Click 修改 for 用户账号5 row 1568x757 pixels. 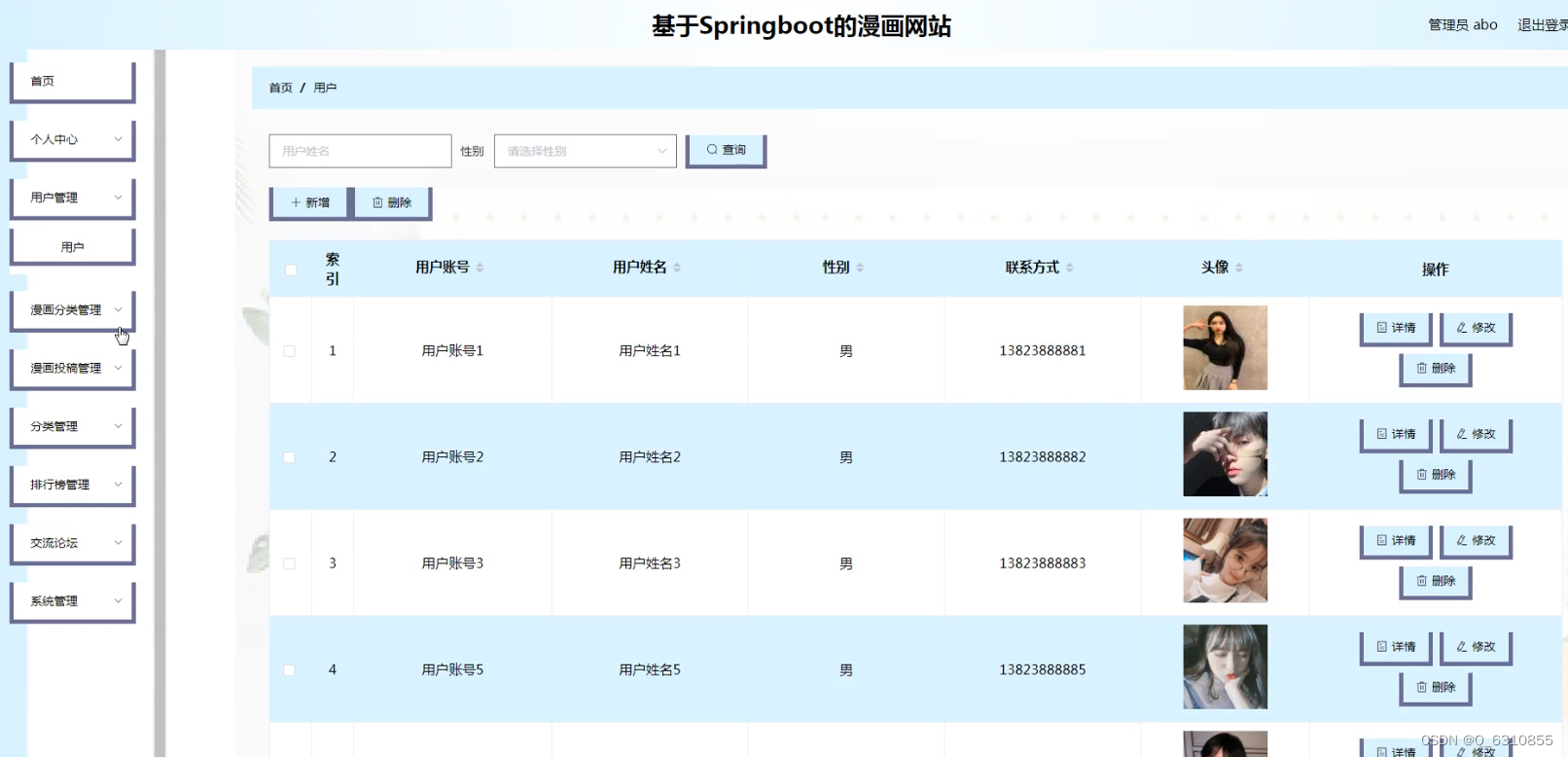(1476, 647)
